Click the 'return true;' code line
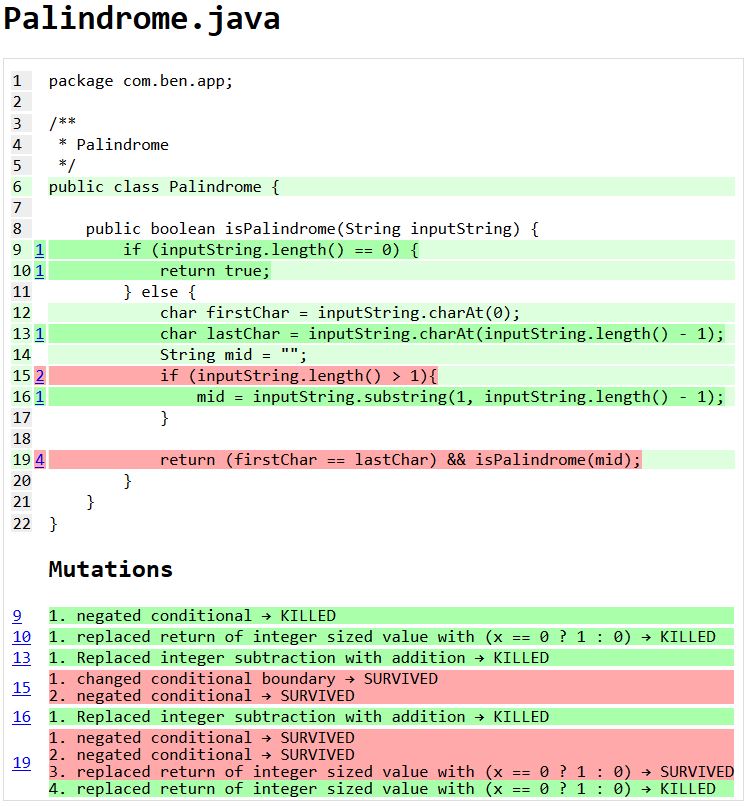Viewport: 752px width, 806px height. 215,271
